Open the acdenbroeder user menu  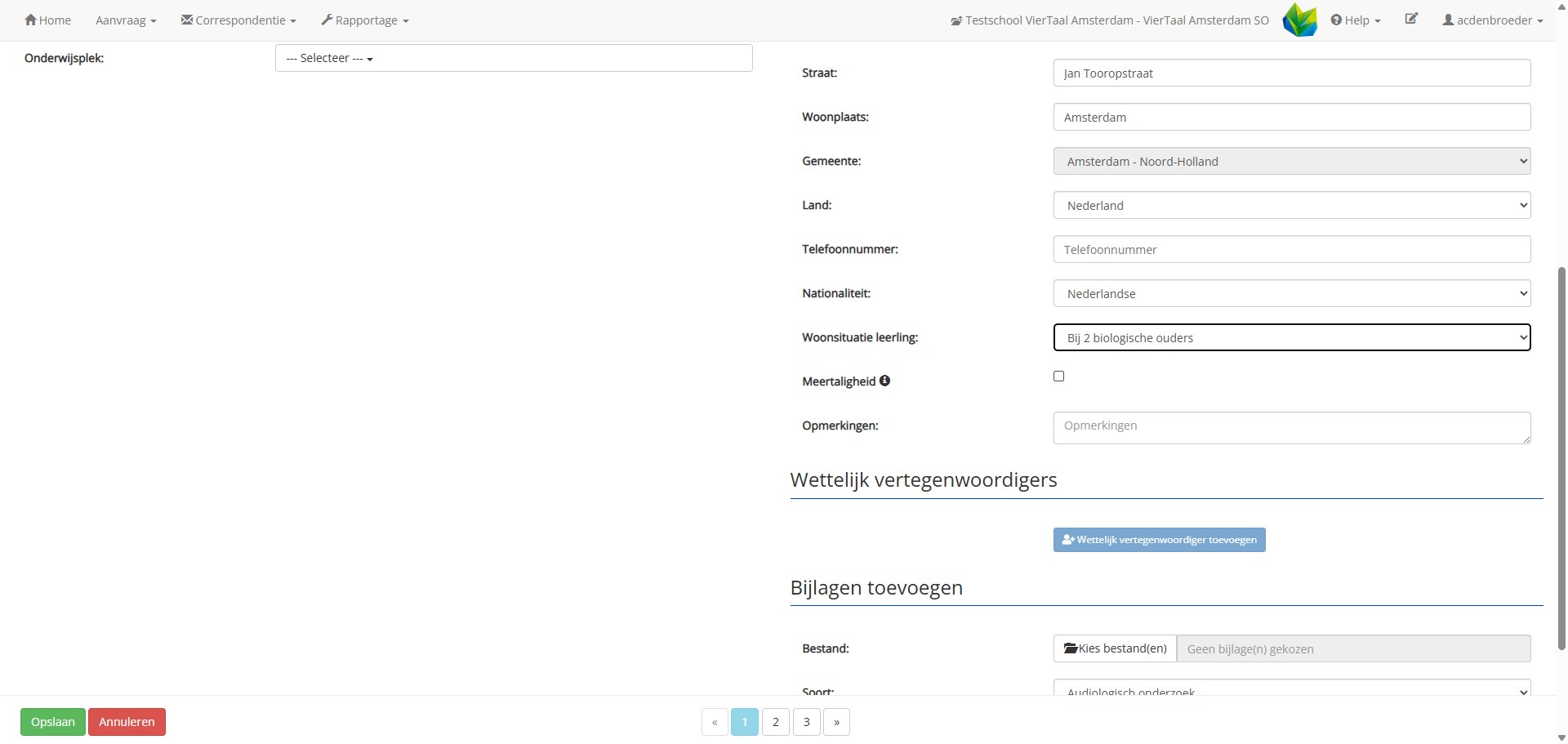(x=1493, y=20)
